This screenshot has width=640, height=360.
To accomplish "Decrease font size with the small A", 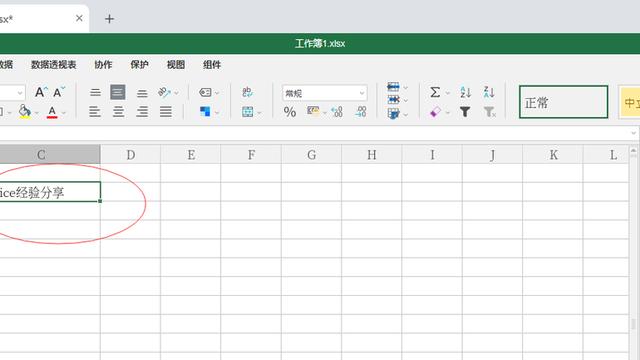I will pyautogui.click(x=59, y=92).
